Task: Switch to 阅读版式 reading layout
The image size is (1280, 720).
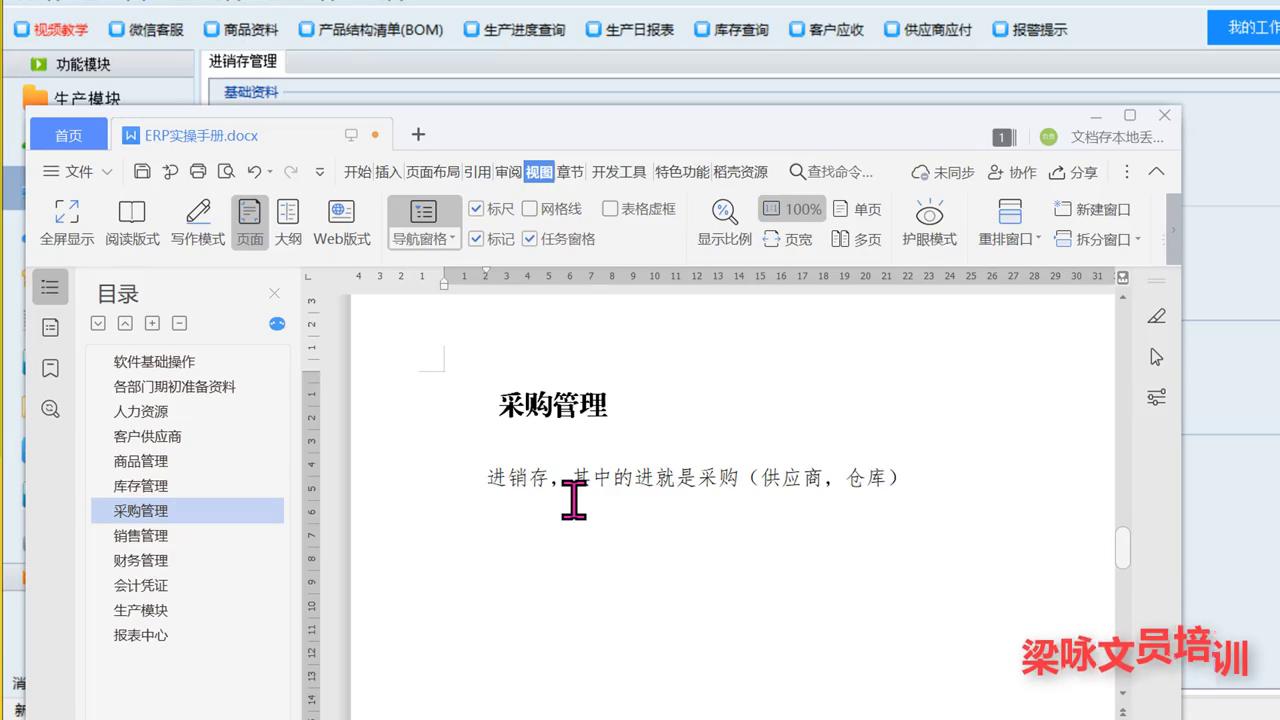Action: click(132, 220)
